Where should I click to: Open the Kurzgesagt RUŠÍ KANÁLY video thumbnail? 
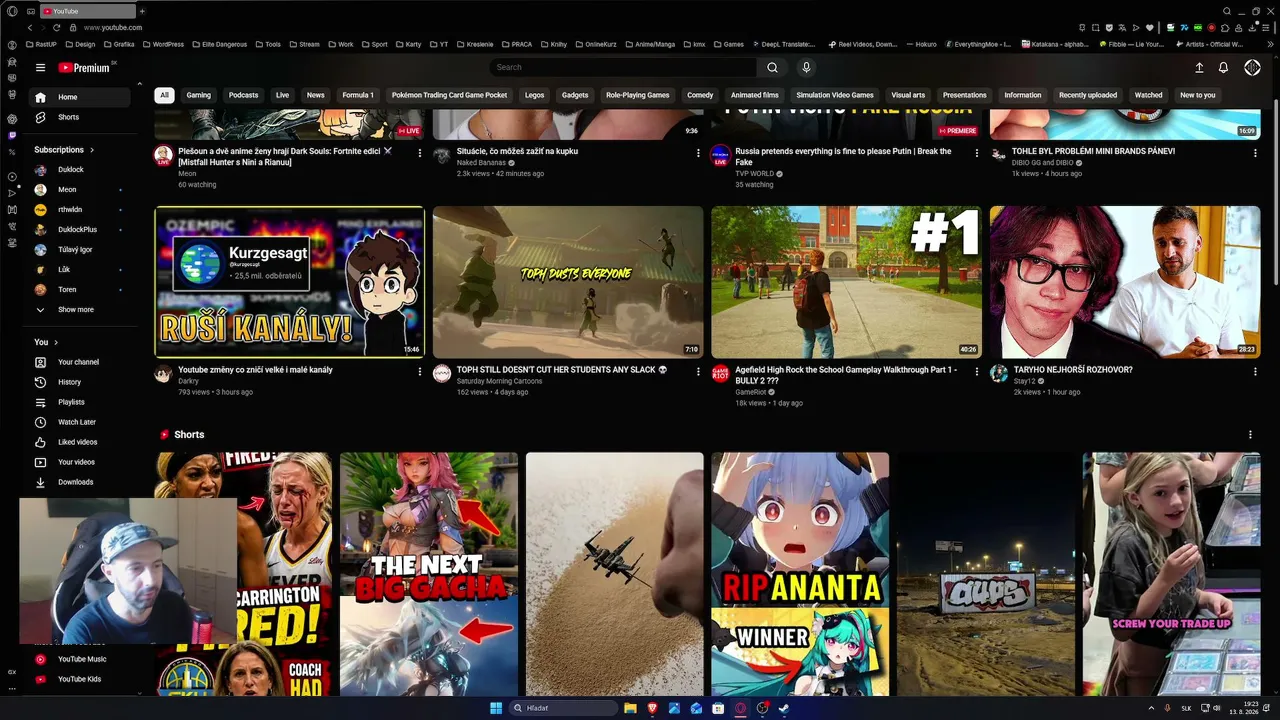(x=289, y=282)
